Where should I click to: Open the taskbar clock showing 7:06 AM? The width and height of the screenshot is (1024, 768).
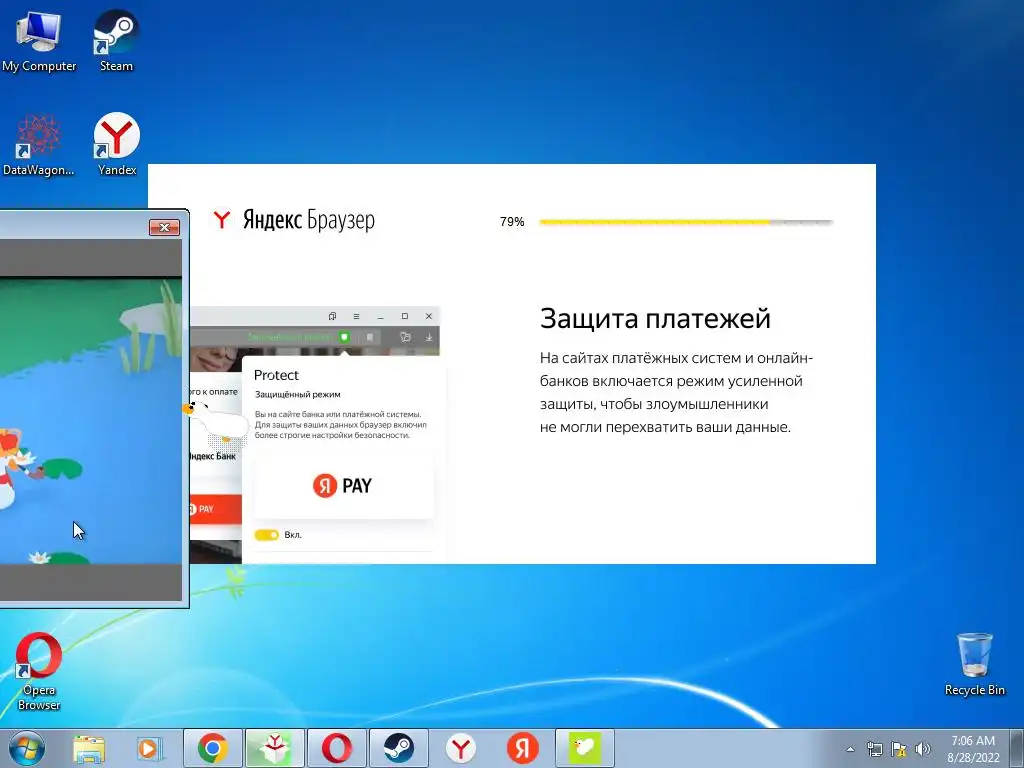(x=973, y=748)
